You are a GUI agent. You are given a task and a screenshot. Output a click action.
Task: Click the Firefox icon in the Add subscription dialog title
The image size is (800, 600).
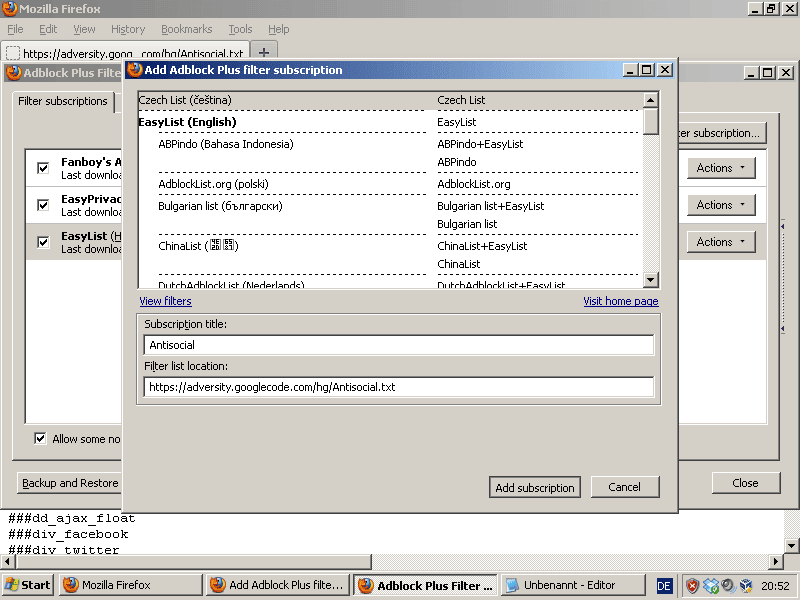point(135,70)
